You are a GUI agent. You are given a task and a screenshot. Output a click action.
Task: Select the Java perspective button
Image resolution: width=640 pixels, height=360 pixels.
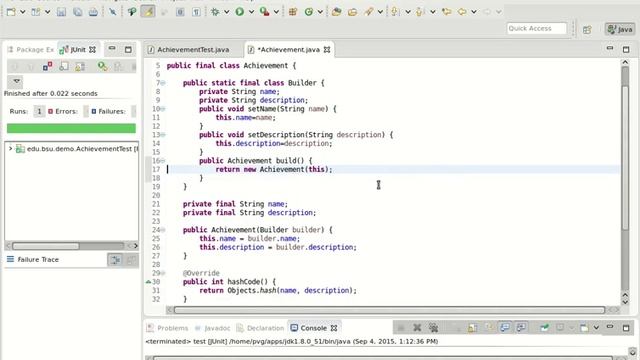click(x=620, y=29)
